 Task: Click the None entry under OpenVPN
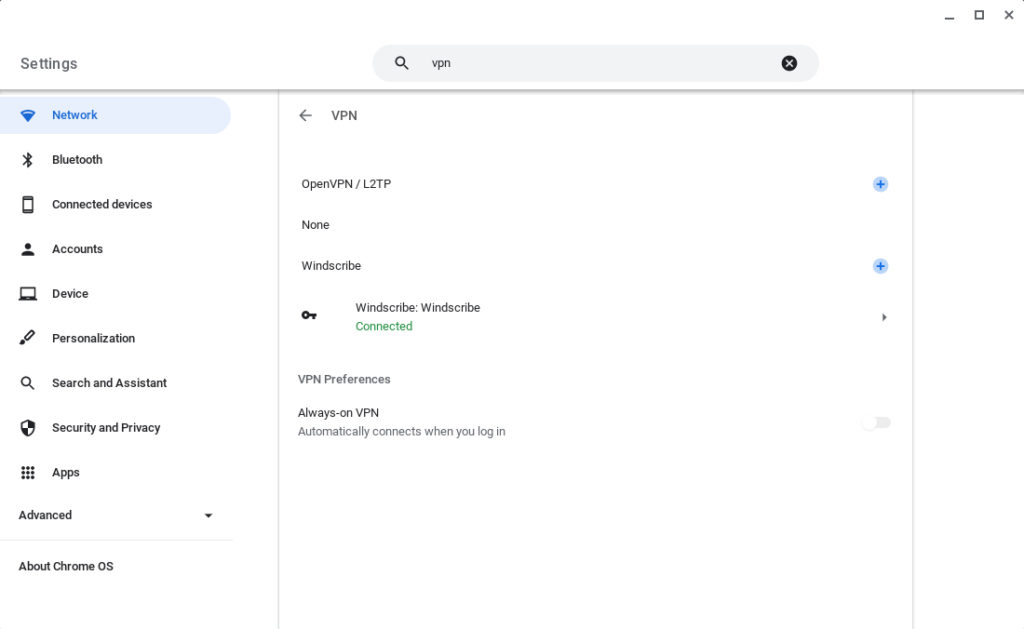click(x=315, y=225)
